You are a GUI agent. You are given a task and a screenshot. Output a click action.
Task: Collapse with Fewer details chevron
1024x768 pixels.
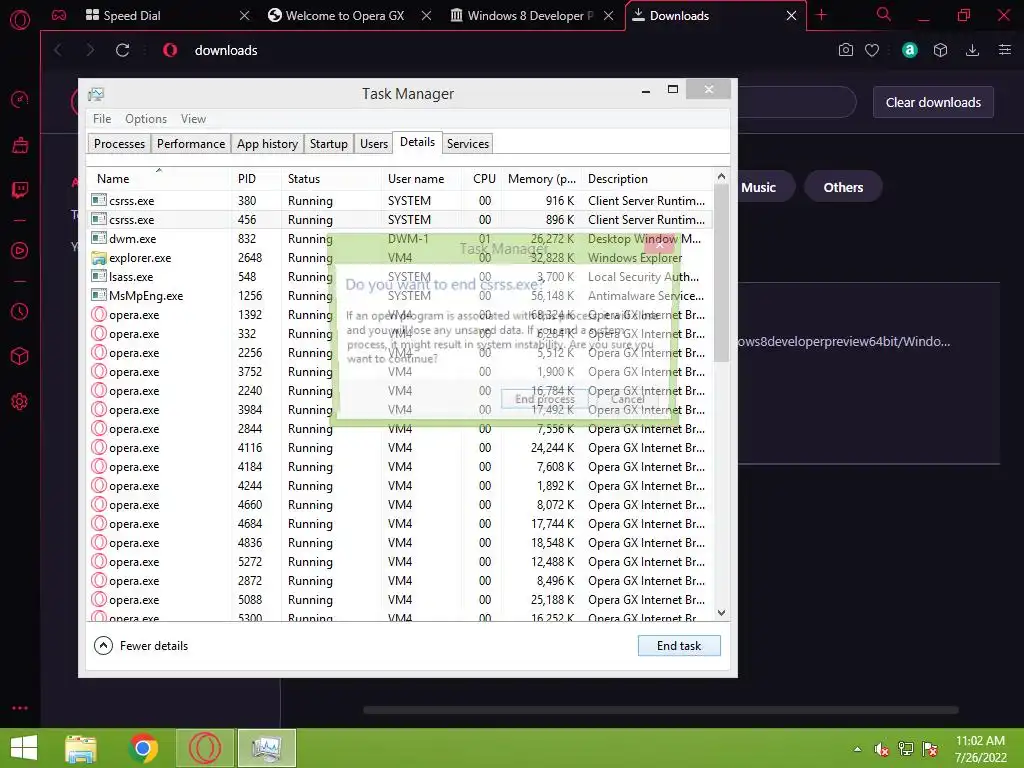[x=103, y=646]
